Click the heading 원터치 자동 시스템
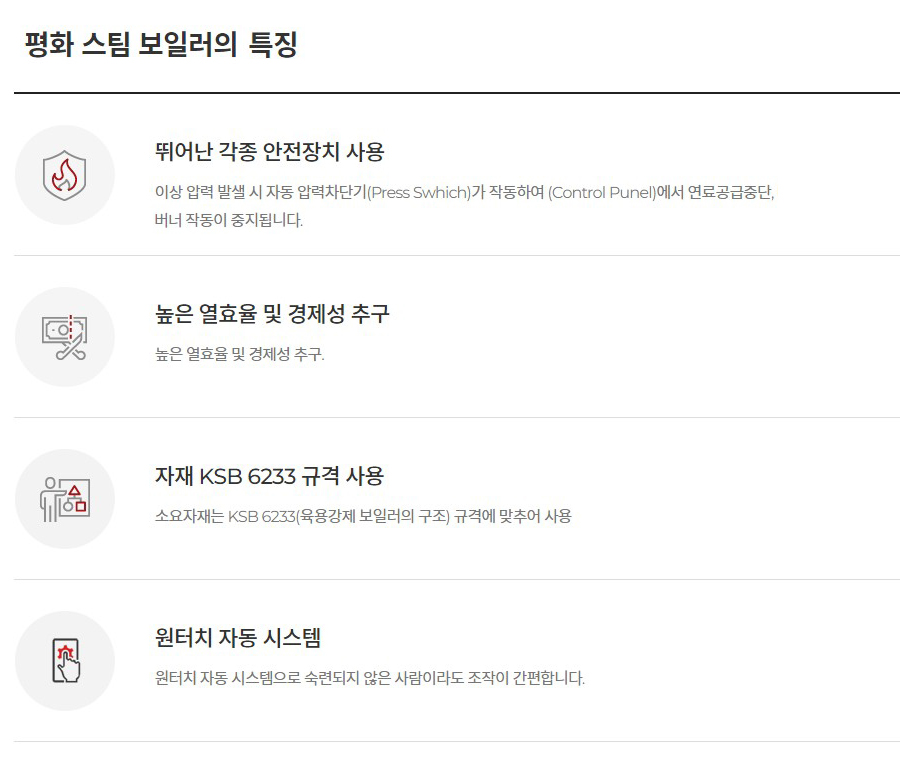The height and width of the screenshot is (760, 900). pyautogui.click(x=238, y=638)
